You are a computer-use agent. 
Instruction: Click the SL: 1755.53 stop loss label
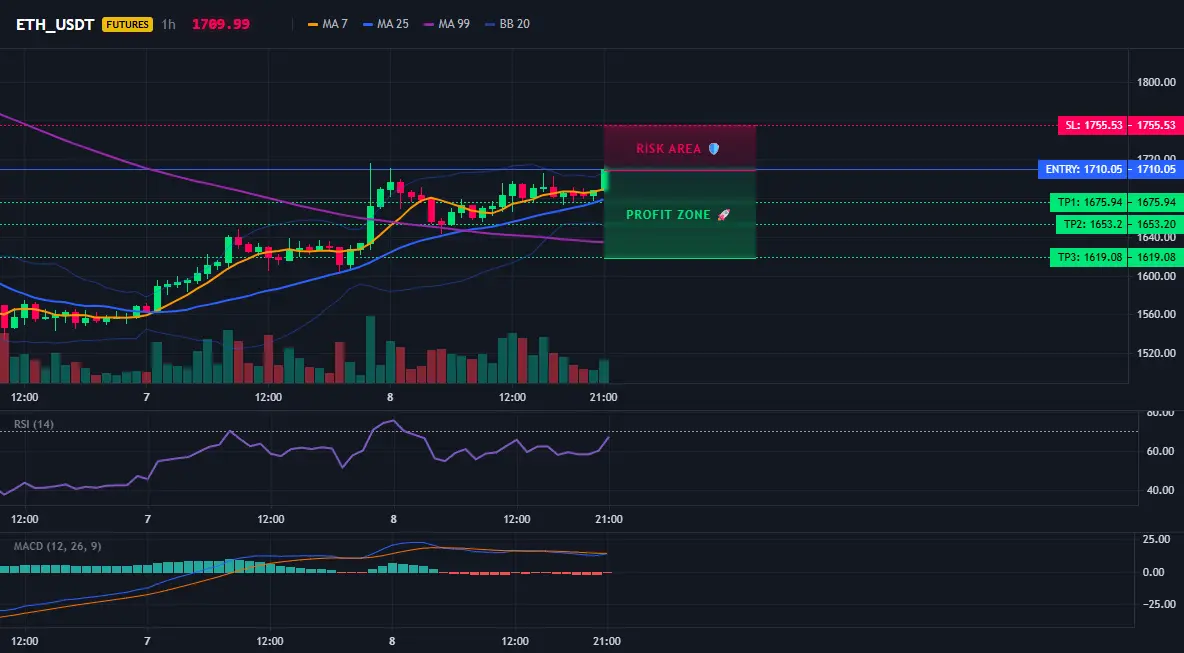[x=1093, y=125]
